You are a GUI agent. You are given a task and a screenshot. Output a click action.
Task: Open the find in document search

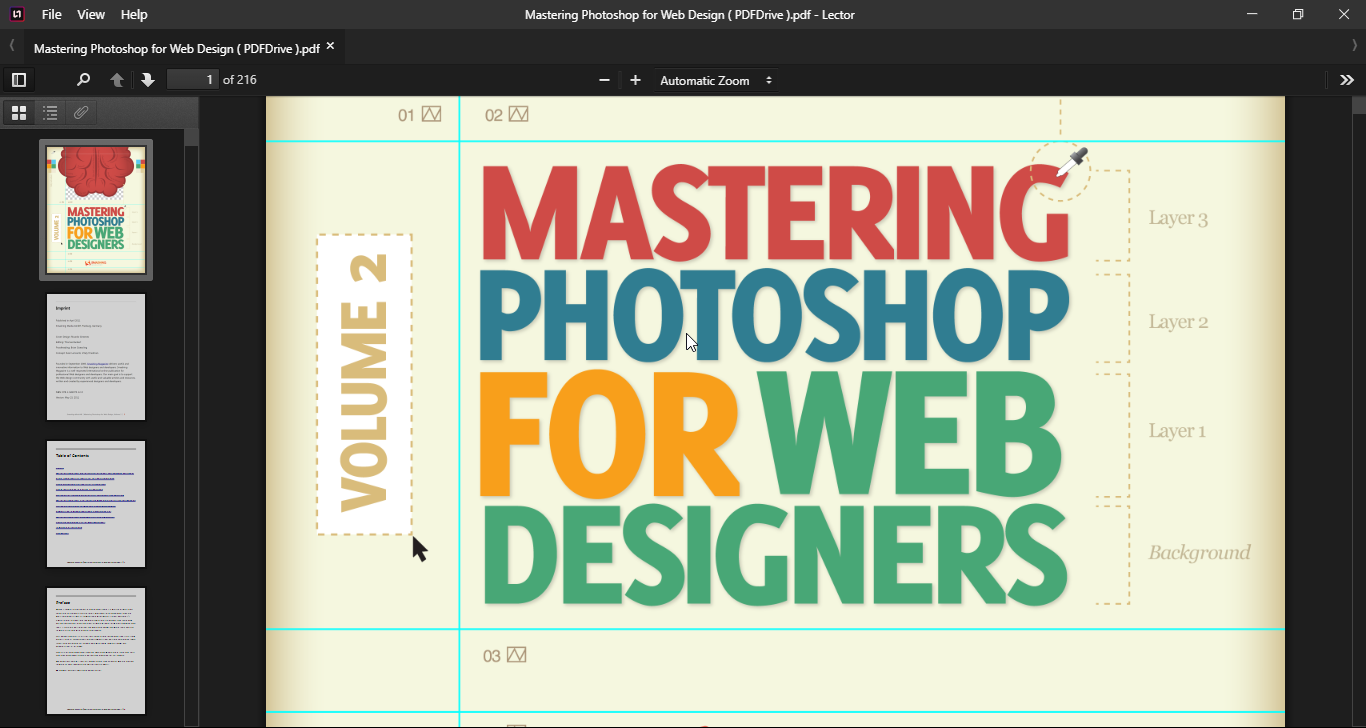pyautogui.click(x=84, y=80)
